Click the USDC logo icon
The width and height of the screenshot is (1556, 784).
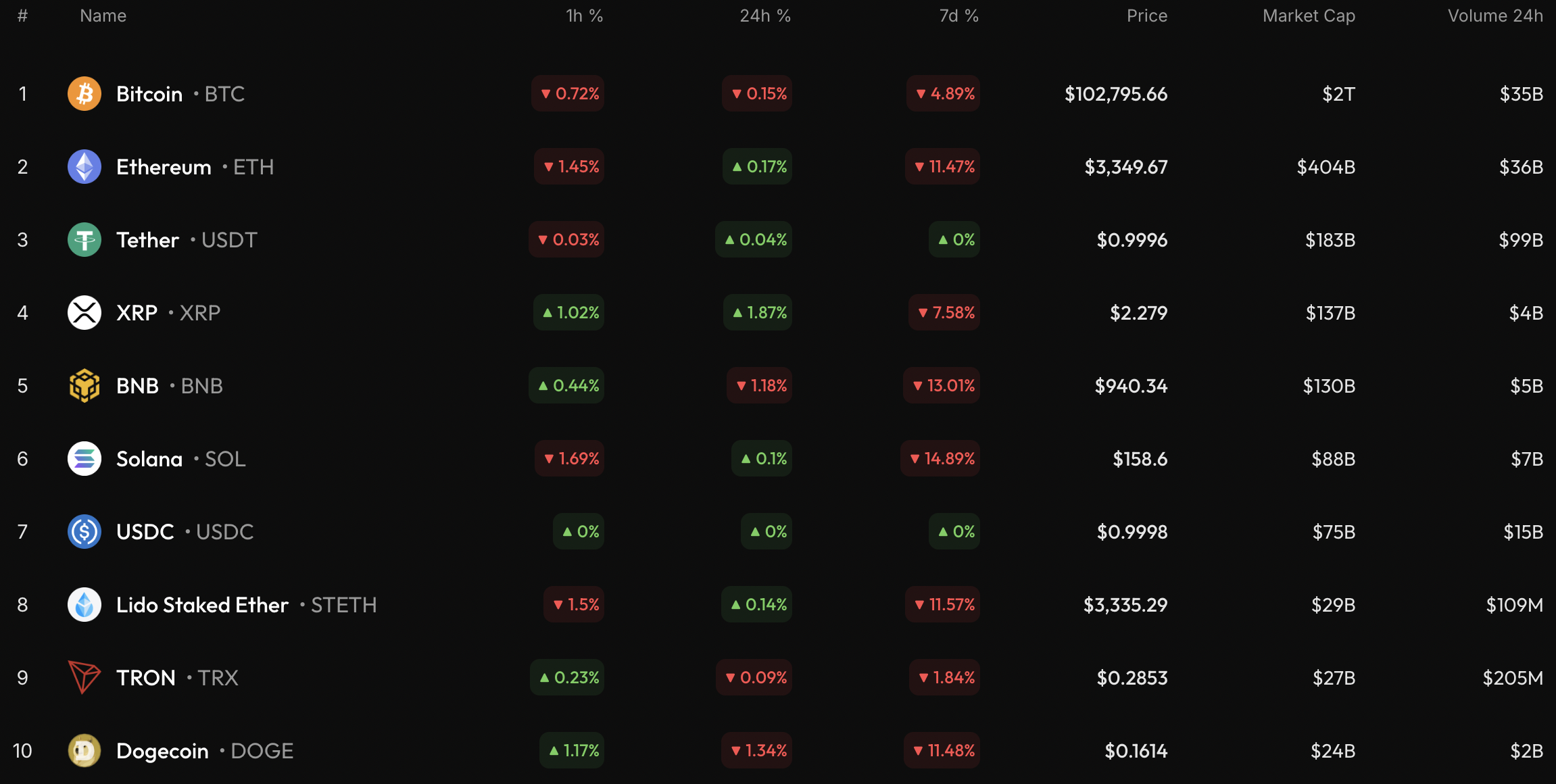coord(84,532)
